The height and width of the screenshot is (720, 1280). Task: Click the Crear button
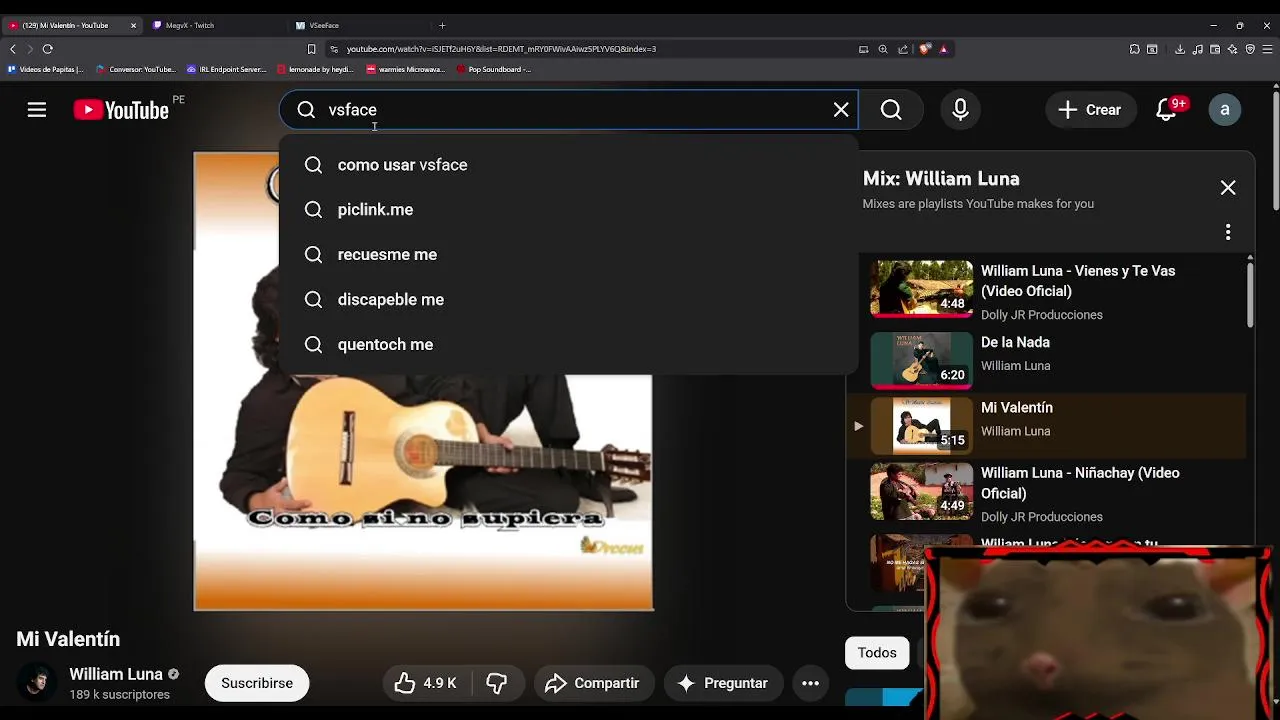pyautogui.click(x=1091, y=110)
